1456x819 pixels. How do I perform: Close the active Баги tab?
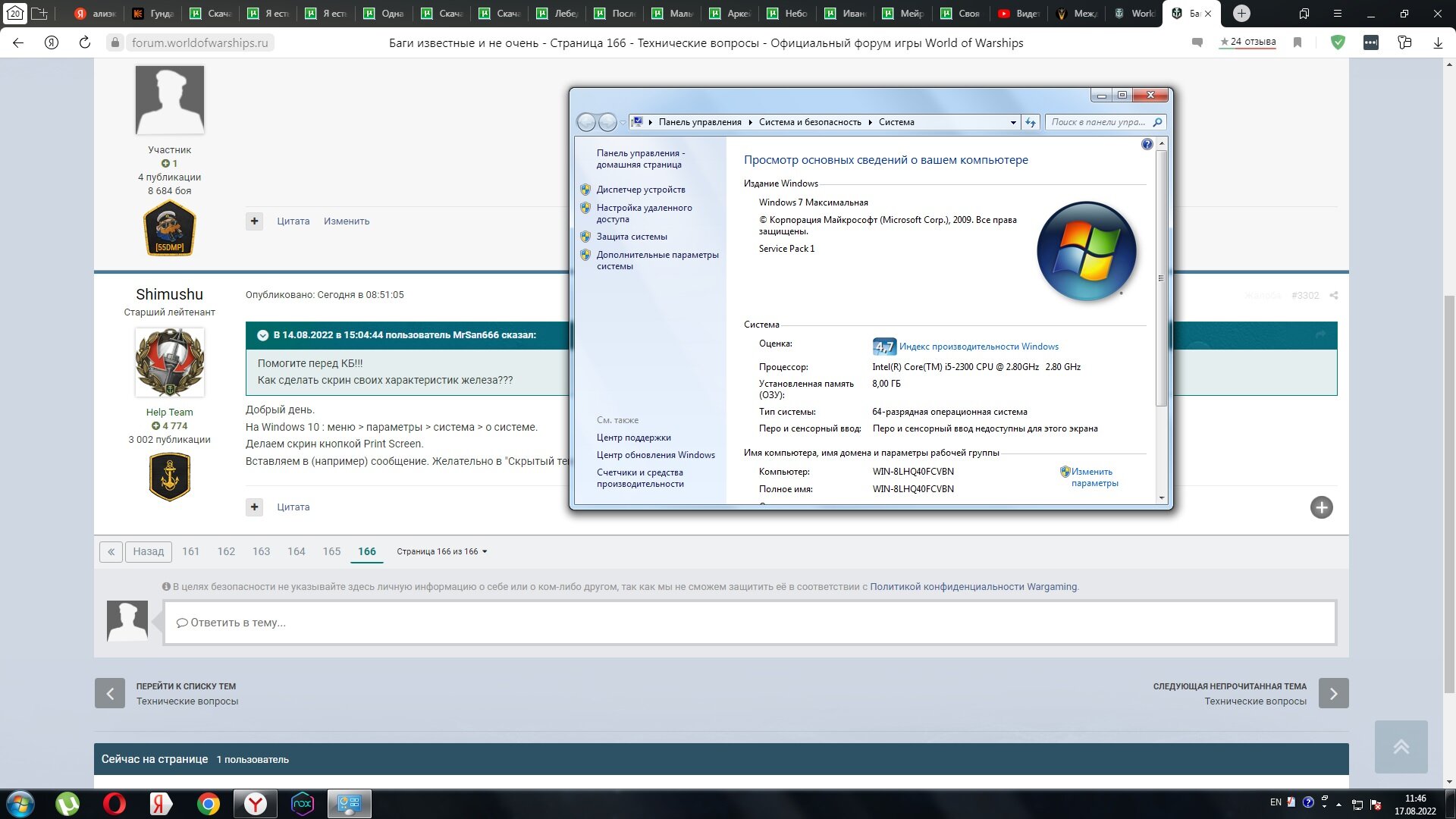click(1208, 14)
